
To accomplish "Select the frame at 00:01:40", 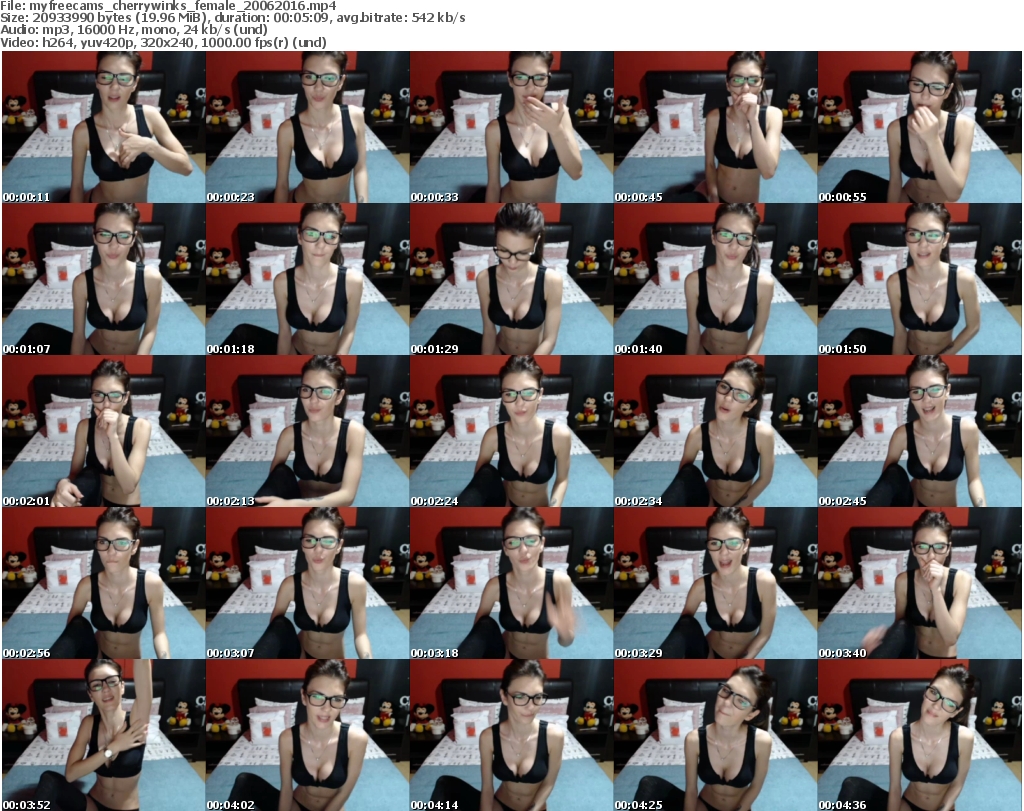I will tap(715, 279).
